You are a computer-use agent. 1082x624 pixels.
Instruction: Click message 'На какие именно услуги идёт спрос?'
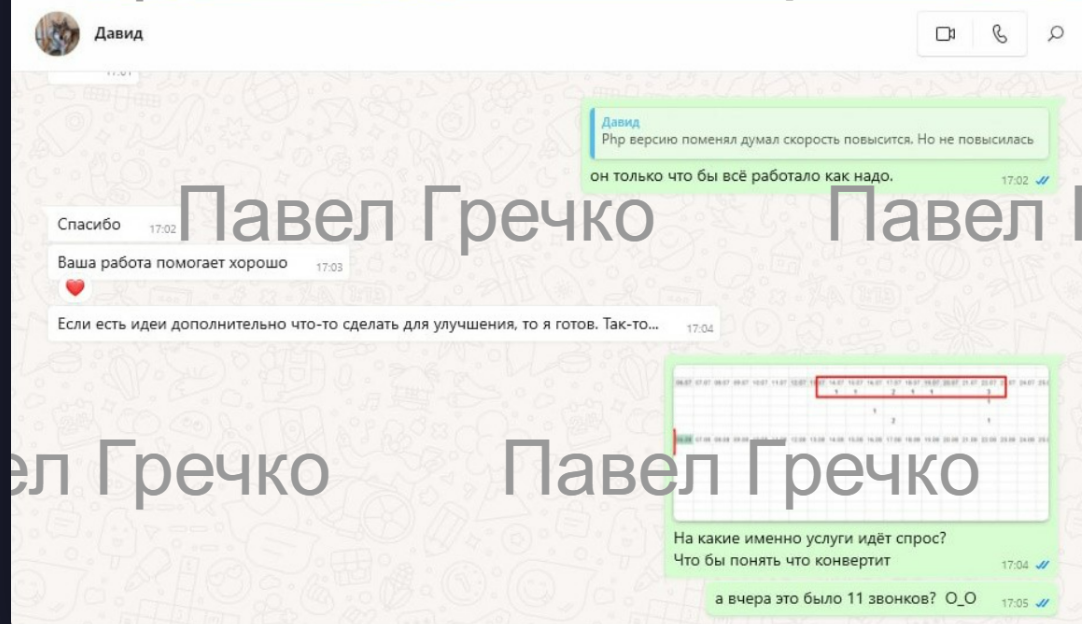[809, 538]
